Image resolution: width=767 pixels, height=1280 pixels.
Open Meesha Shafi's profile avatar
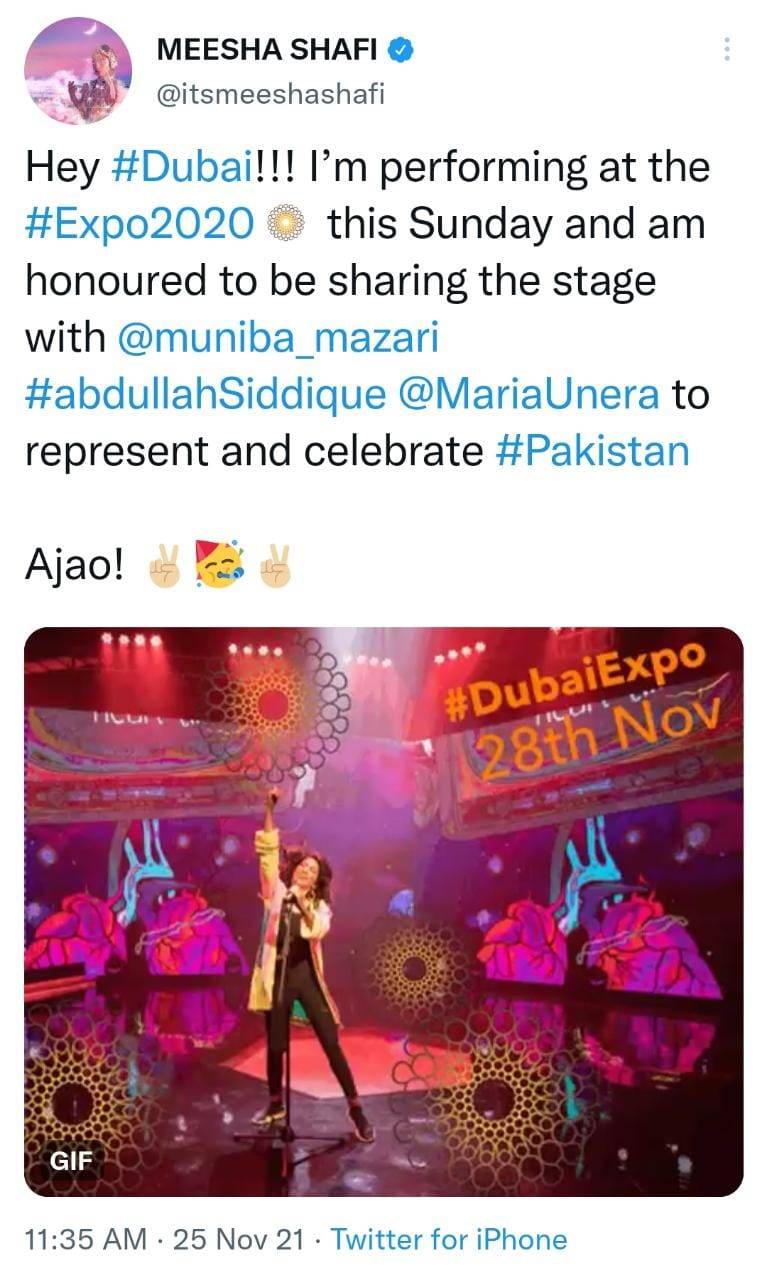pyautogui.click(x=76, y=71)
